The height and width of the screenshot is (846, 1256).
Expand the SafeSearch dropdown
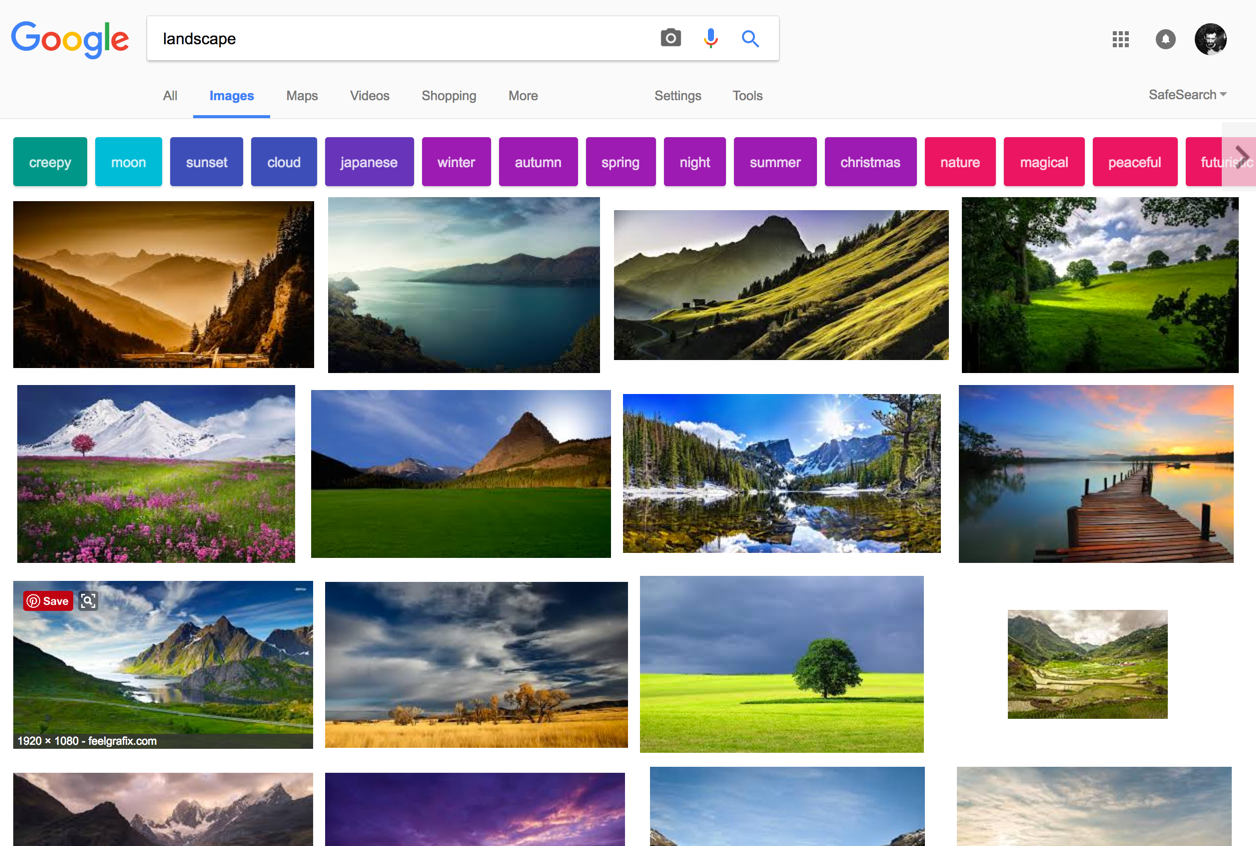[1188, 95]
